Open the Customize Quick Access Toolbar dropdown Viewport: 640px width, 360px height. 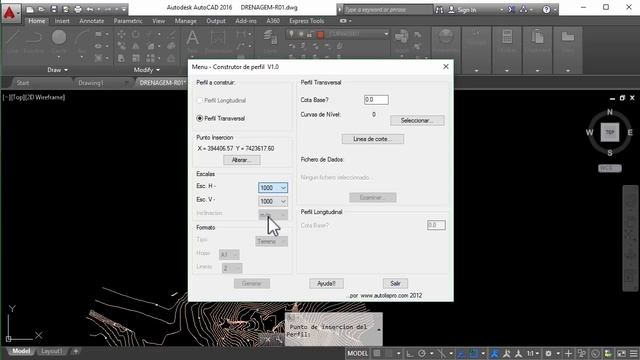(x=124, y=9)
